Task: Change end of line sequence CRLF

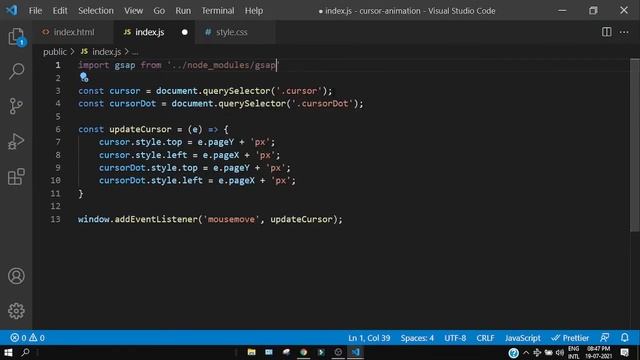Action: 485,338
